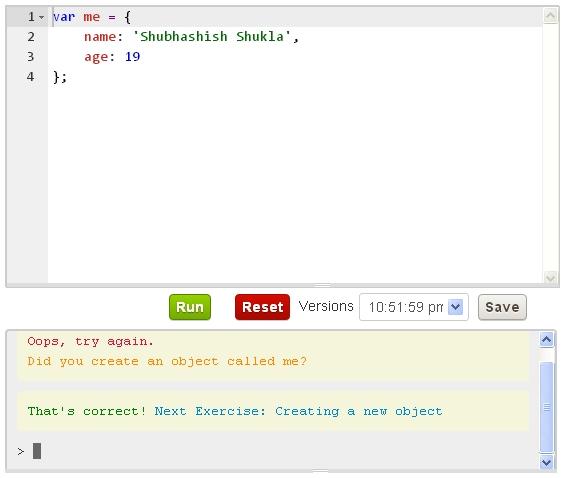This screenshot has width=566, height=478.
Task: Click the console scroll down arrow
Action: [x=547, y=462]
